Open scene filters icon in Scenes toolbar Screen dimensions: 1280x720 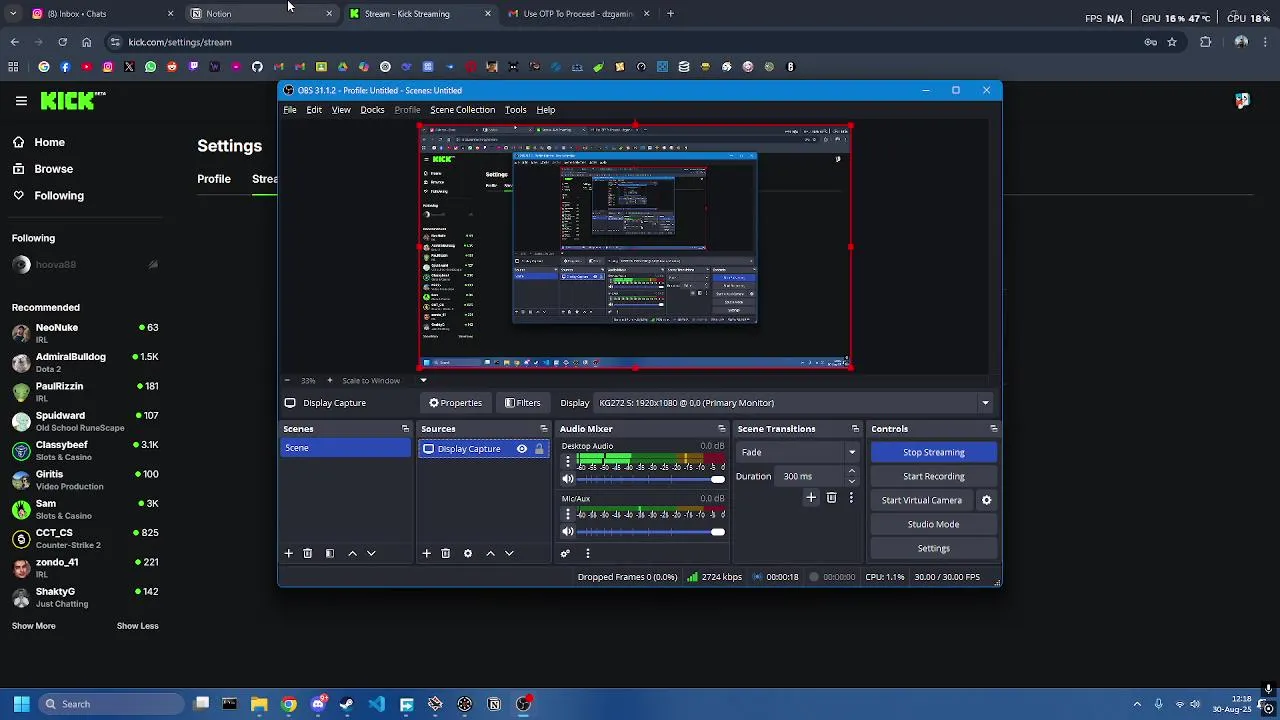point(329,553)
